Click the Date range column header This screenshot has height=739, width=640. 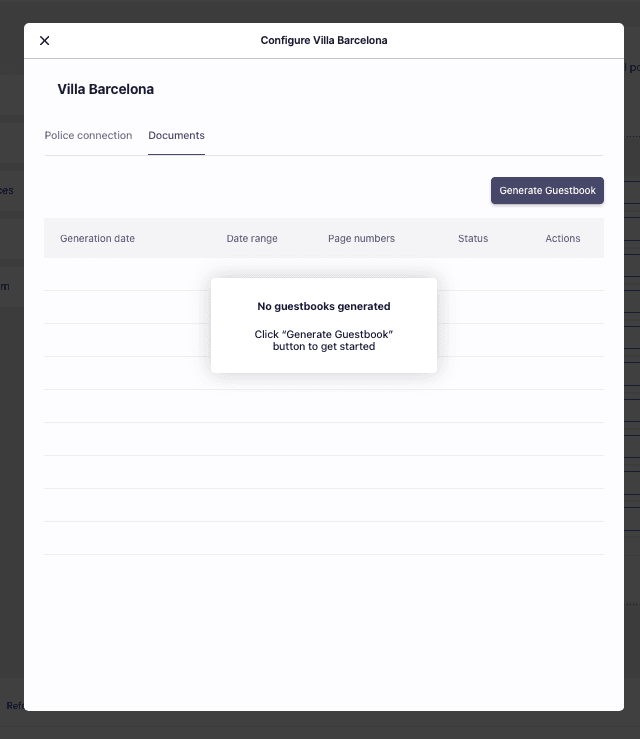point(252,239)
